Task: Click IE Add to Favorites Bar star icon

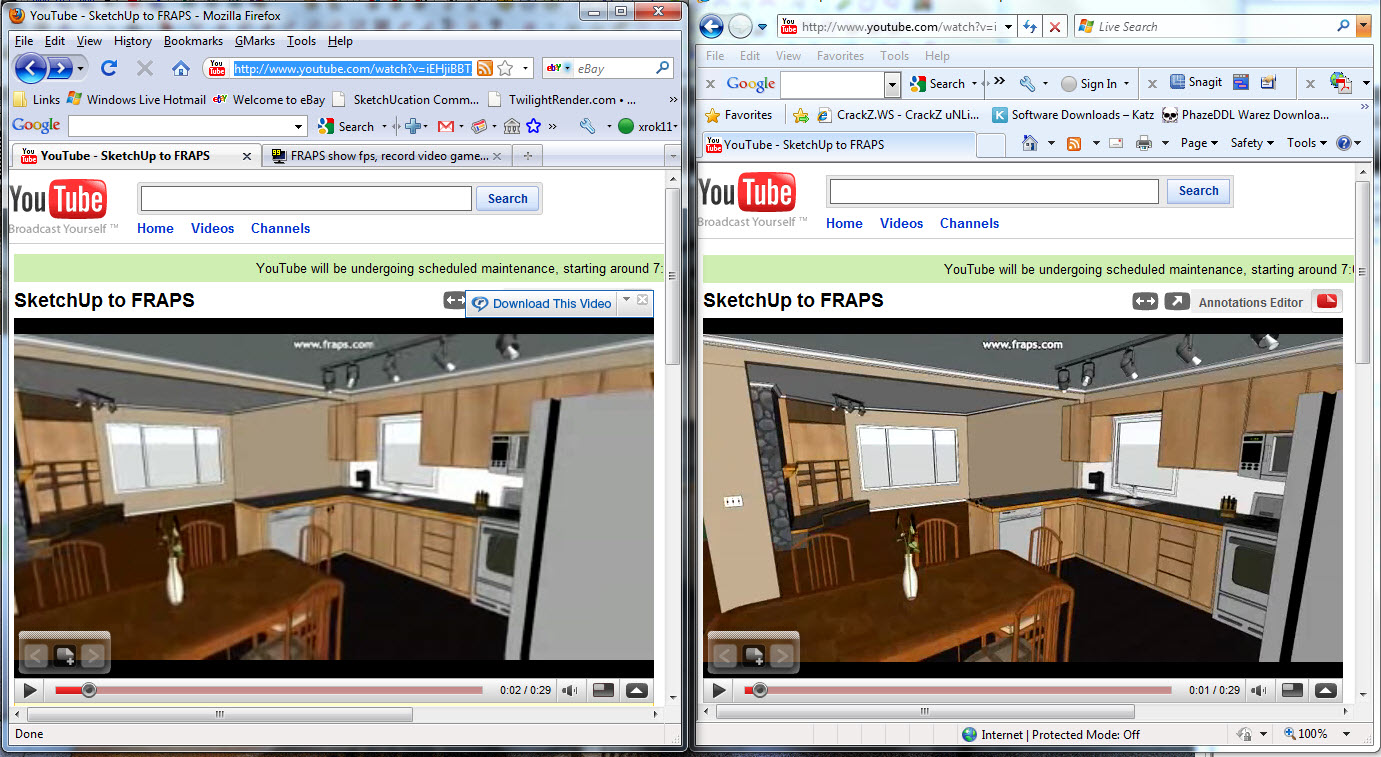Action: coord(800,115)
